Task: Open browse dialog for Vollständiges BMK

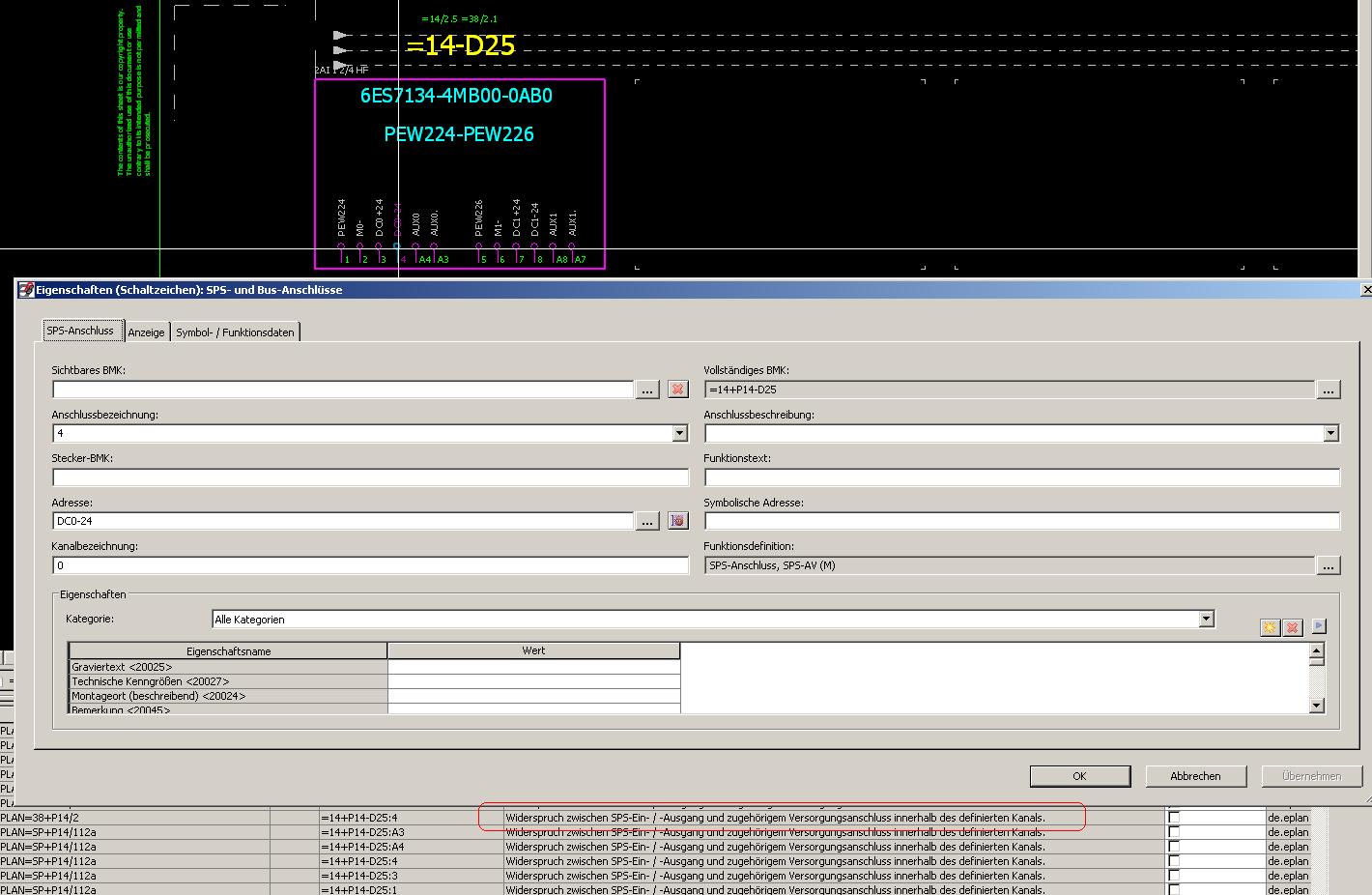Action: coord(1329,390)
